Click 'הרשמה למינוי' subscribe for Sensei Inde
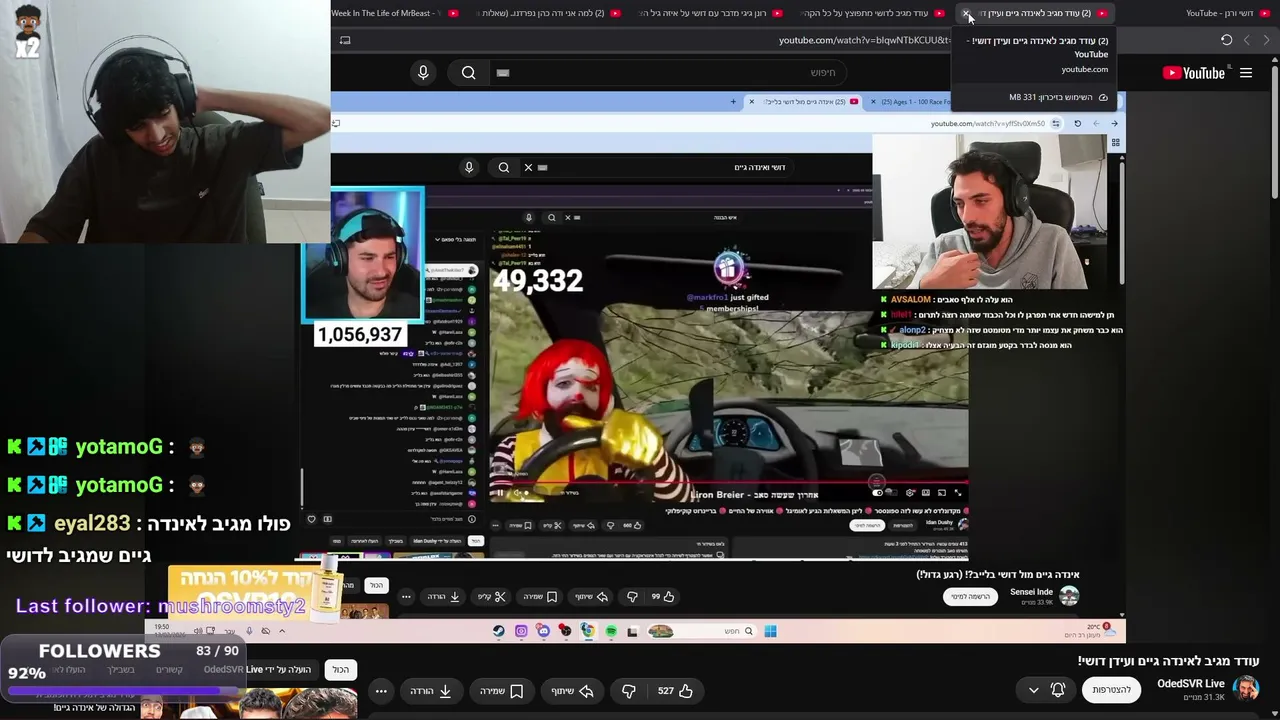This screenshot has height=720, width=1280. (x=970, y=596)
